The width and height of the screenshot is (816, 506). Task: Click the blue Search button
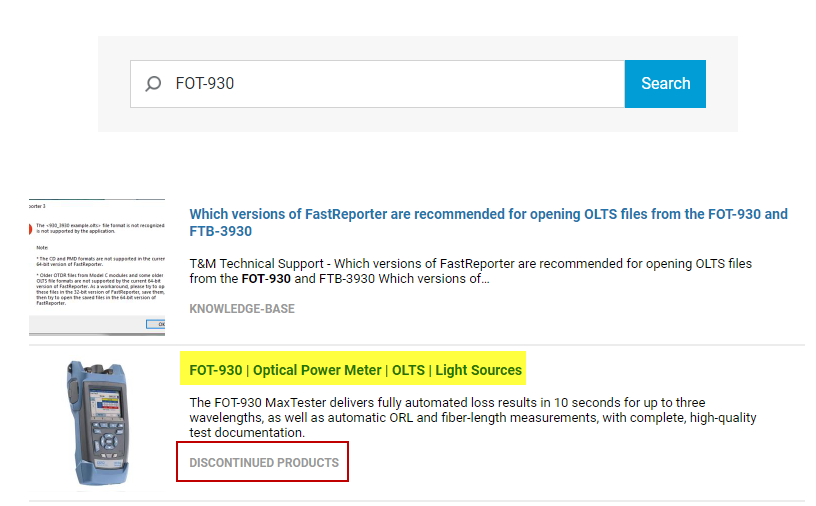coord(665,84)
